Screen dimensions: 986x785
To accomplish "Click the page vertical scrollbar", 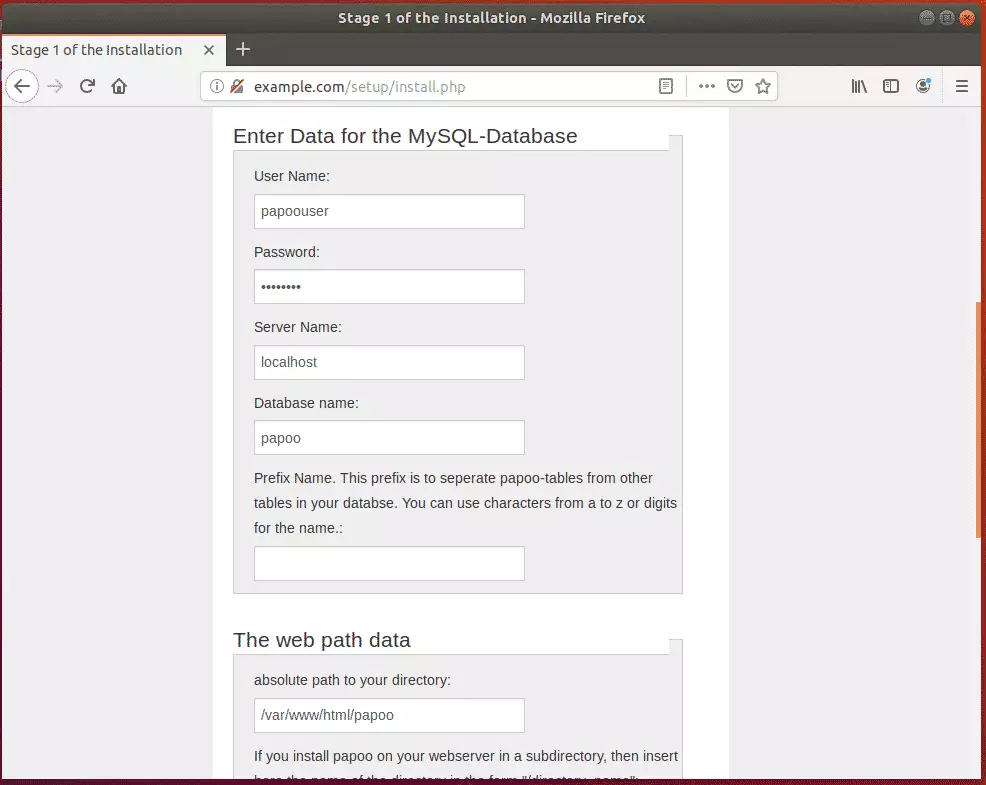I will click(x=978, y=420).
